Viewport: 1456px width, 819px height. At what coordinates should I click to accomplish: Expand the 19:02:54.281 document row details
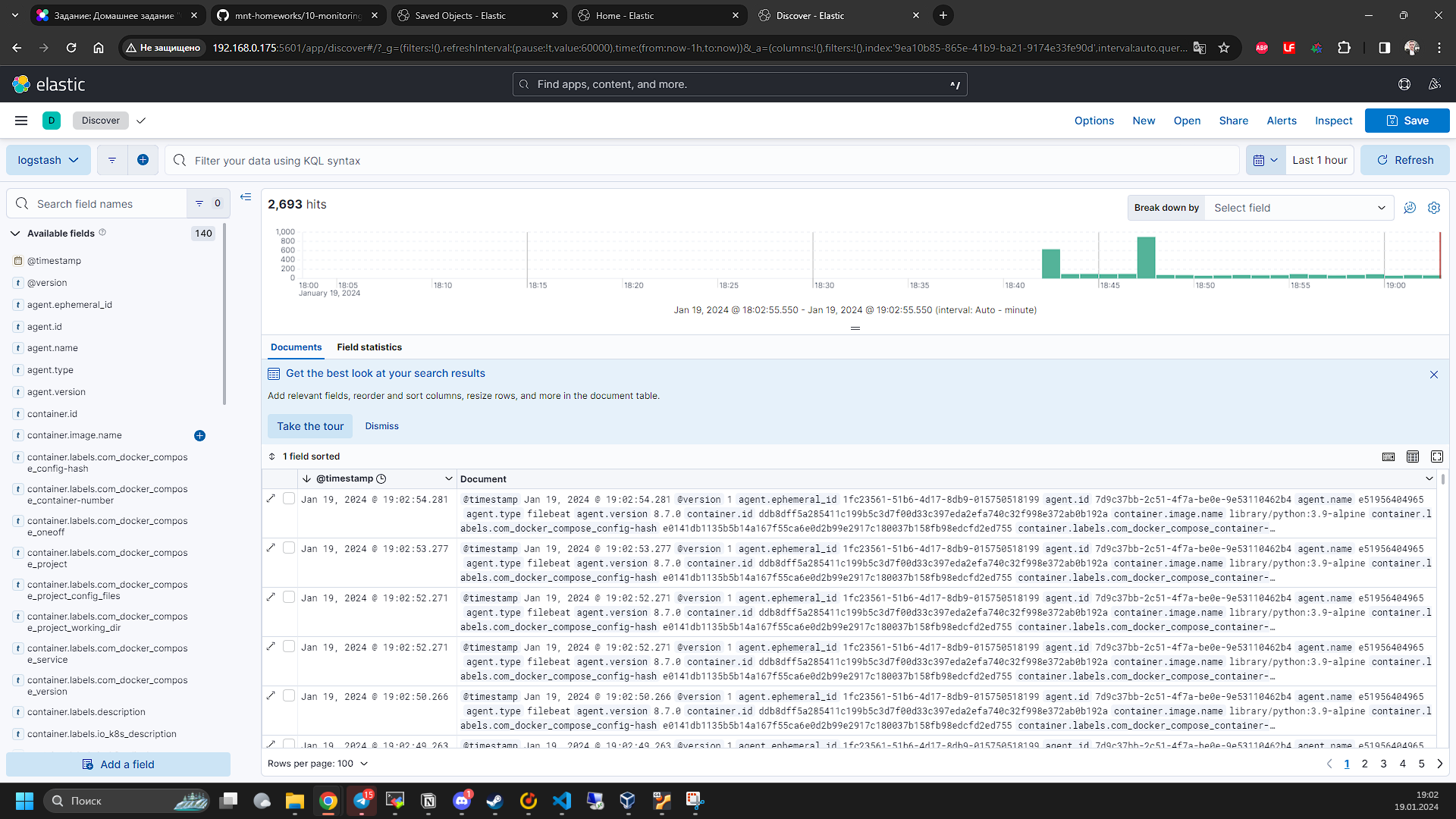click(x=271, y=498)
